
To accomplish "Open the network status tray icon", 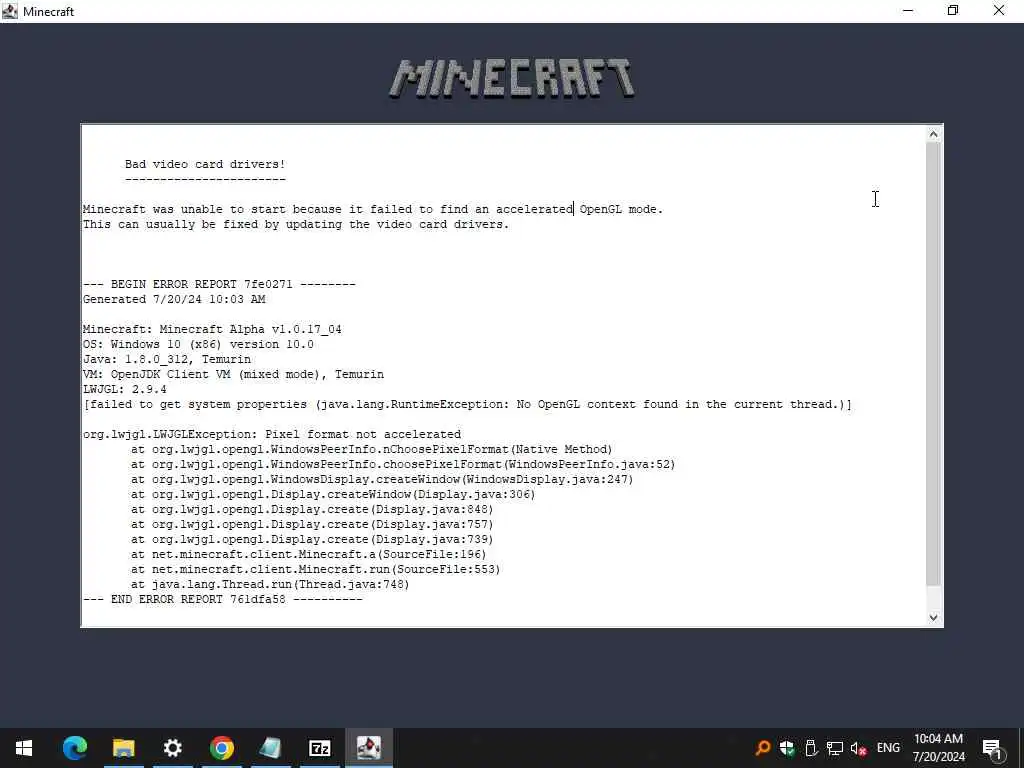I will (x=835, y=748).
